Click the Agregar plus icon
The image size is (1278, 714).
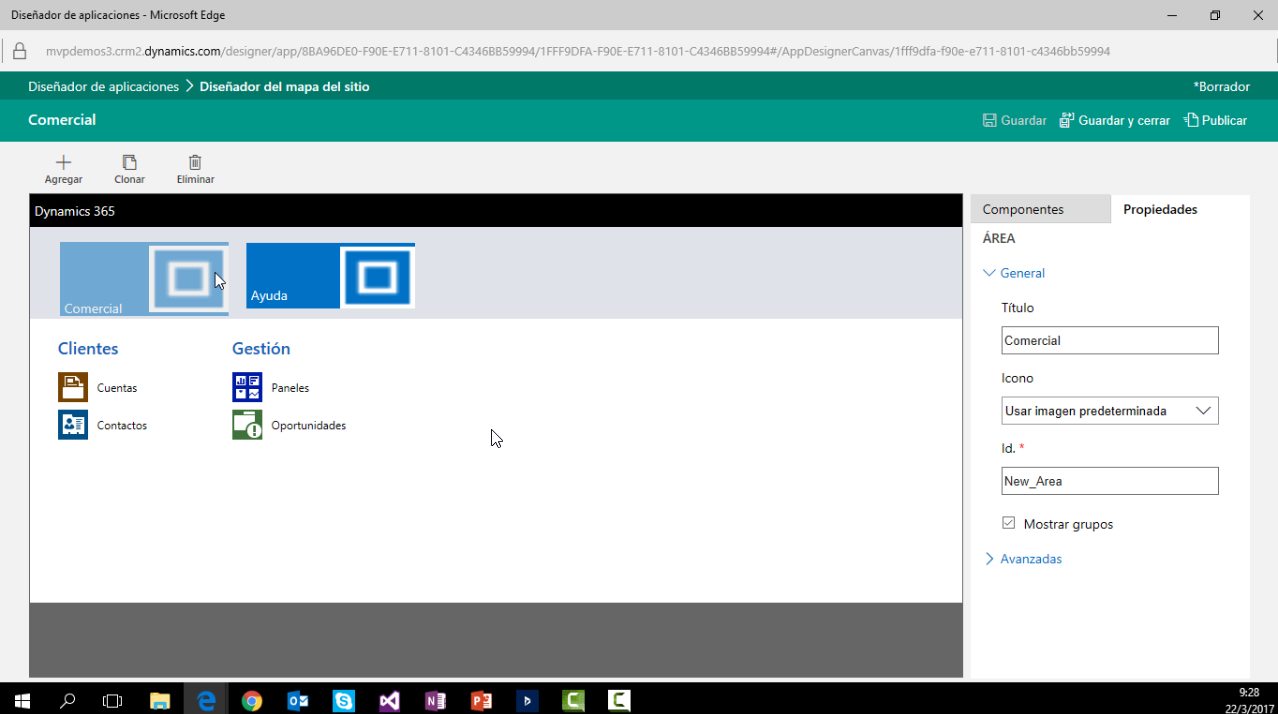pyautogui.click(x=63, y=162)
